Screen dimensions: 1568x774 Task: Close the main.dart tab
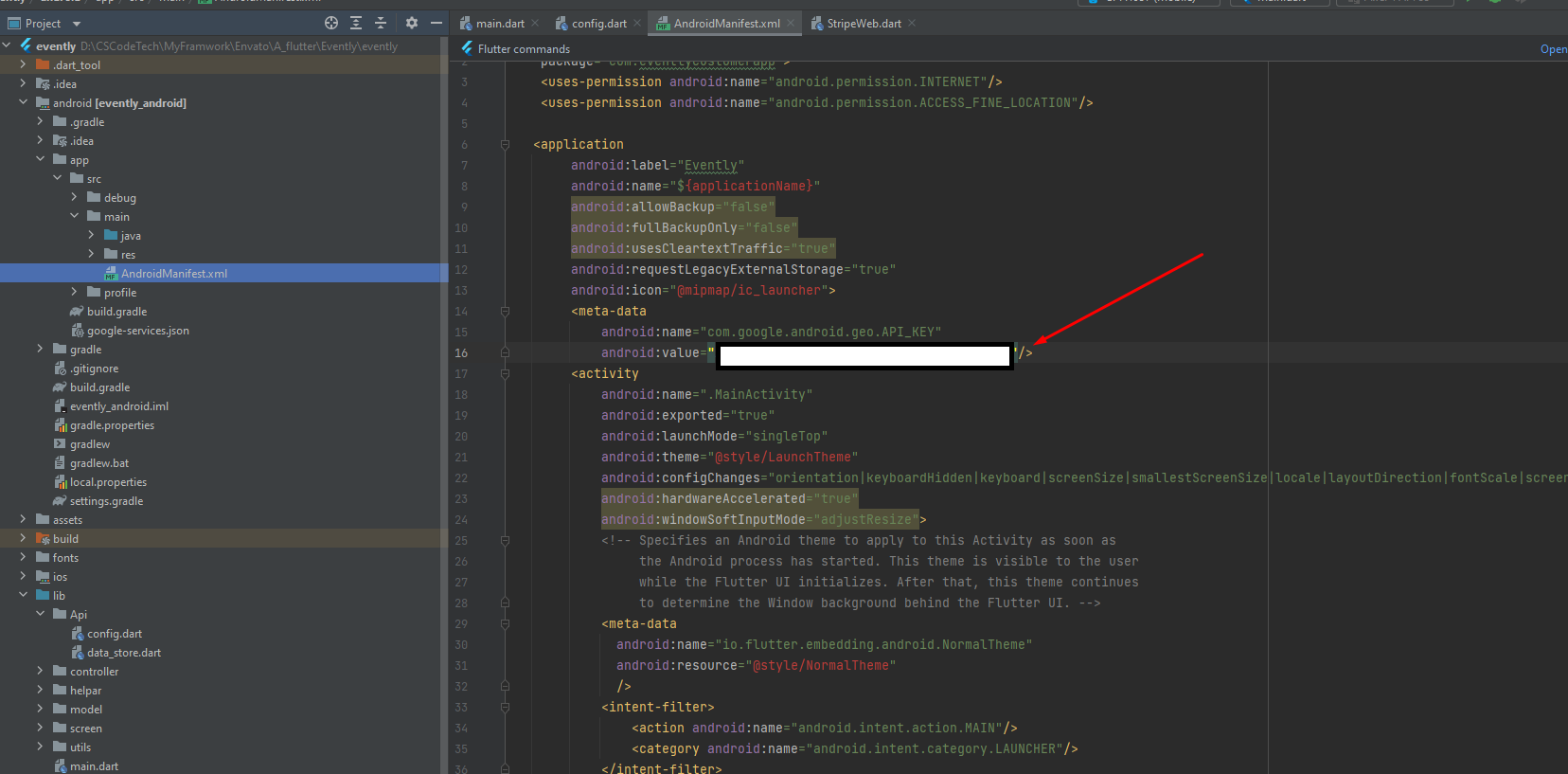click(x=535, y=24)
